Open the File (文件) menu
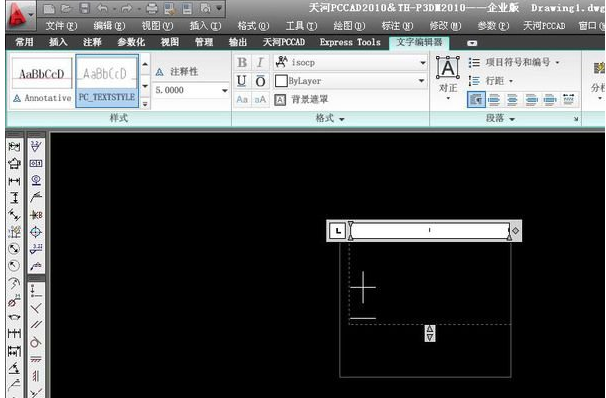The height and width of the screenshot is (398, 606). click(61, 26)
